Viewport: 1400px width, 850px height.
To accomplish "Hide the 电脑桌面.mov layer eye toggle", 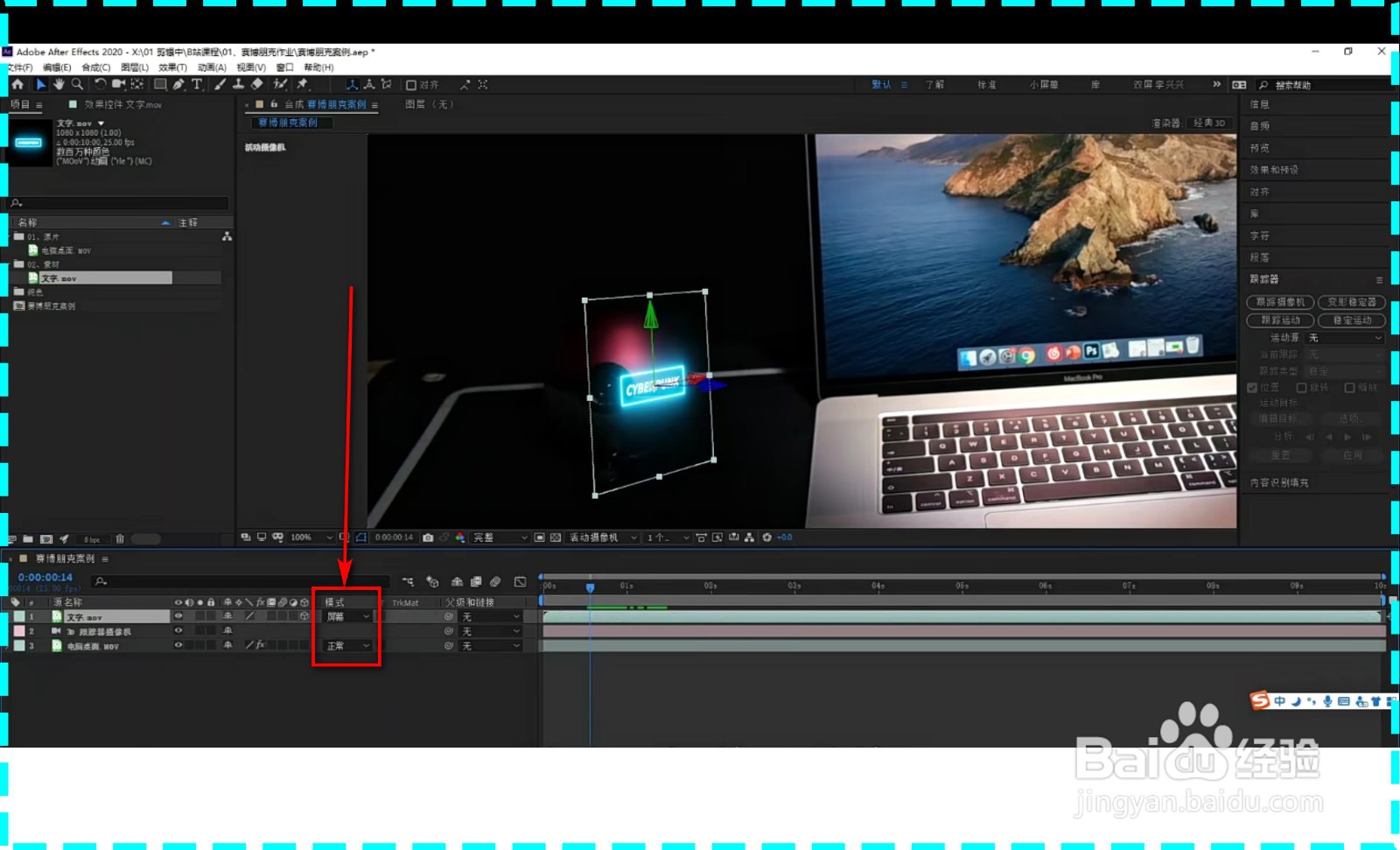I will 178,645.
